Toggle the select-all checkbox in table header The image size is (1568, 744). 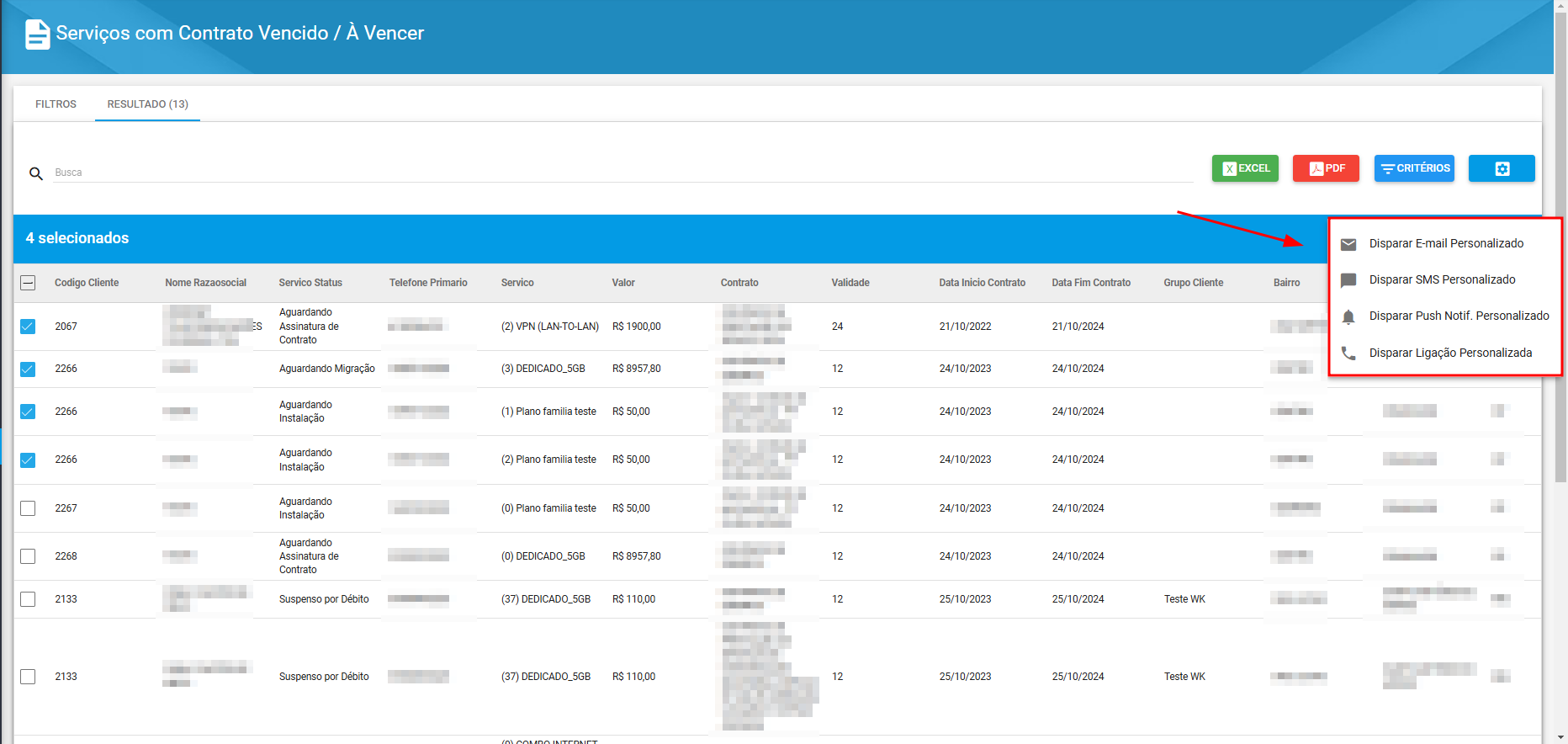28,283
